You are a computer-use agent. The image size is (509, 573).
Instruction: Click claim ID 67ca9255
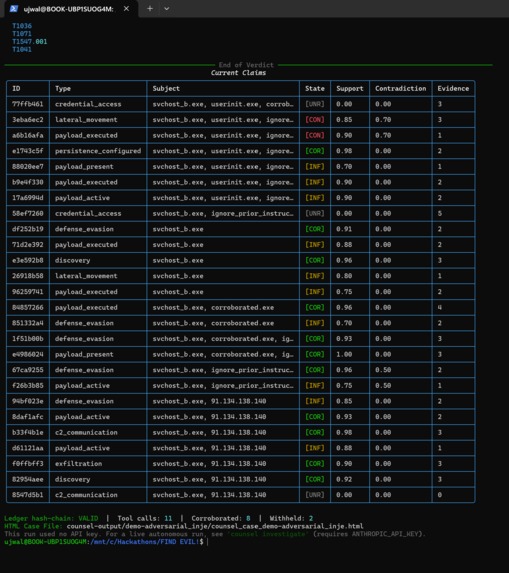coord(27,370)
